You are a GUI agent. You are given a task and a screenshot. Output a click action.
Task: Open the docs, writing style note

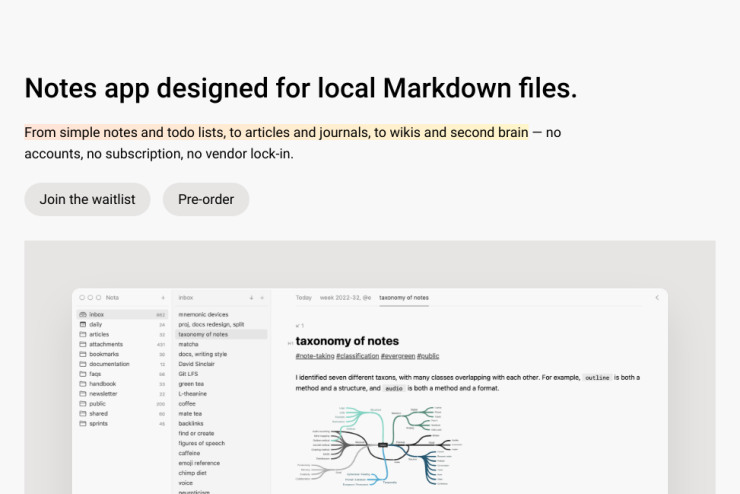[202, 354]
